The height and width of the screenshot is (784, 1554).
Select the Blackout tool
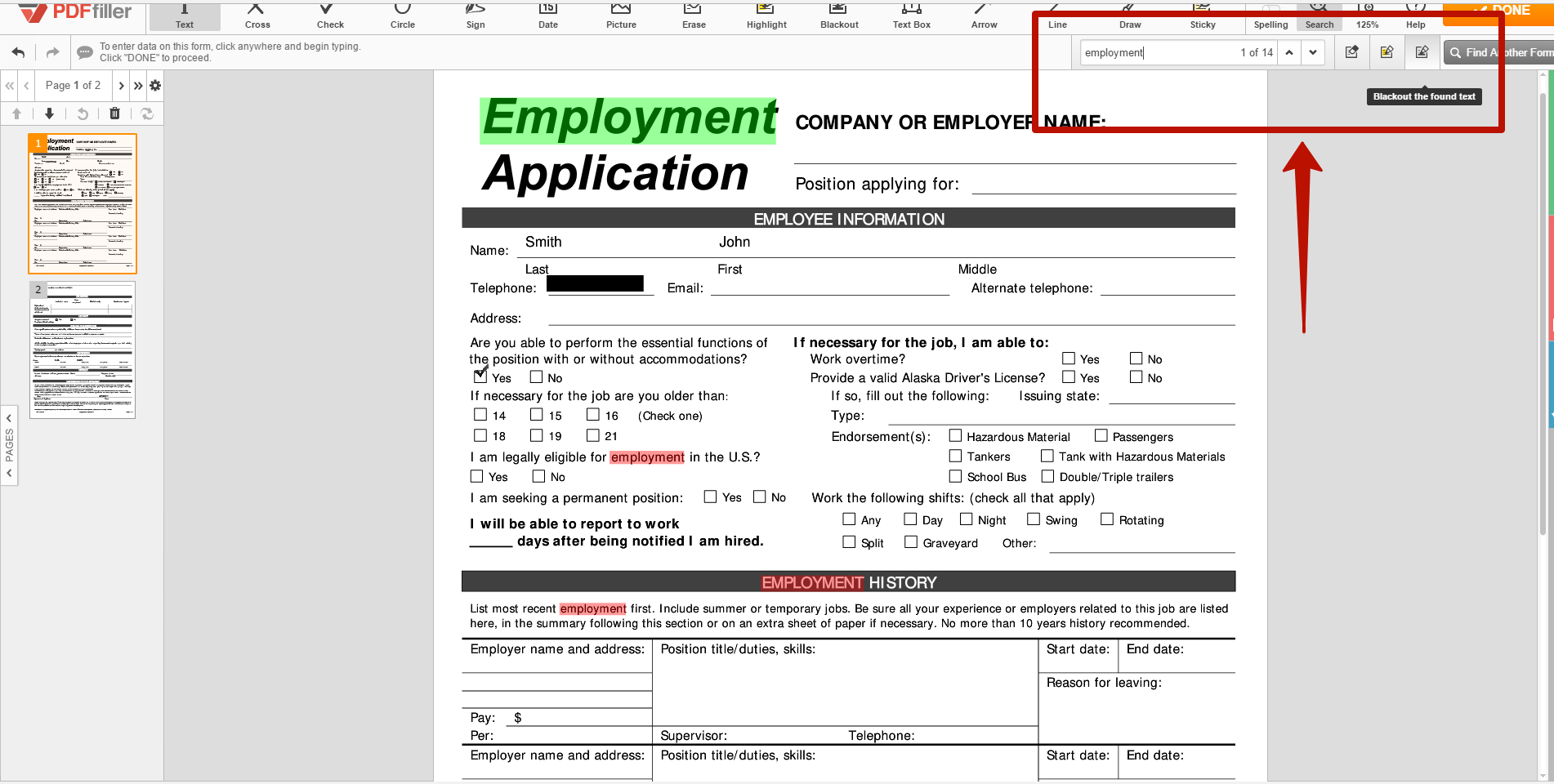coord(839,16)
